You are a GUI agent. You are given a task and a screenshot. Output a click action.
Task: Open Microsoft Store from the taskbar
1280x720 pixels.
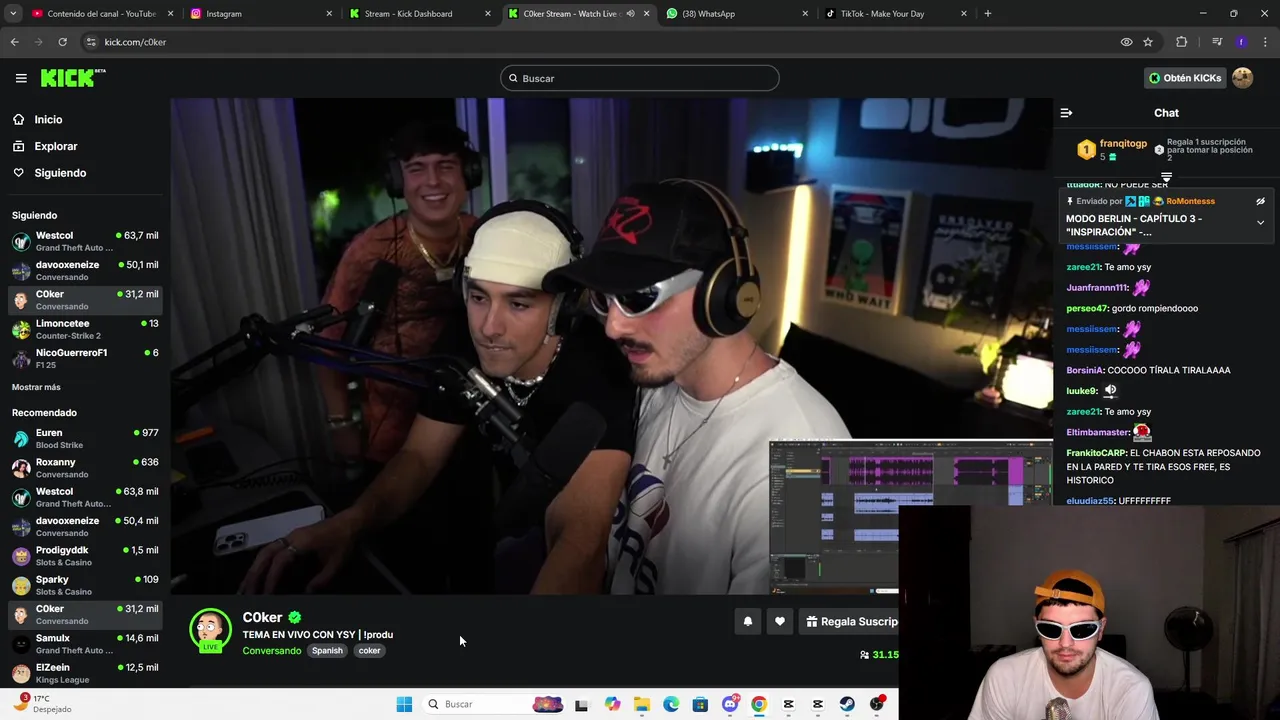point(700,704)
